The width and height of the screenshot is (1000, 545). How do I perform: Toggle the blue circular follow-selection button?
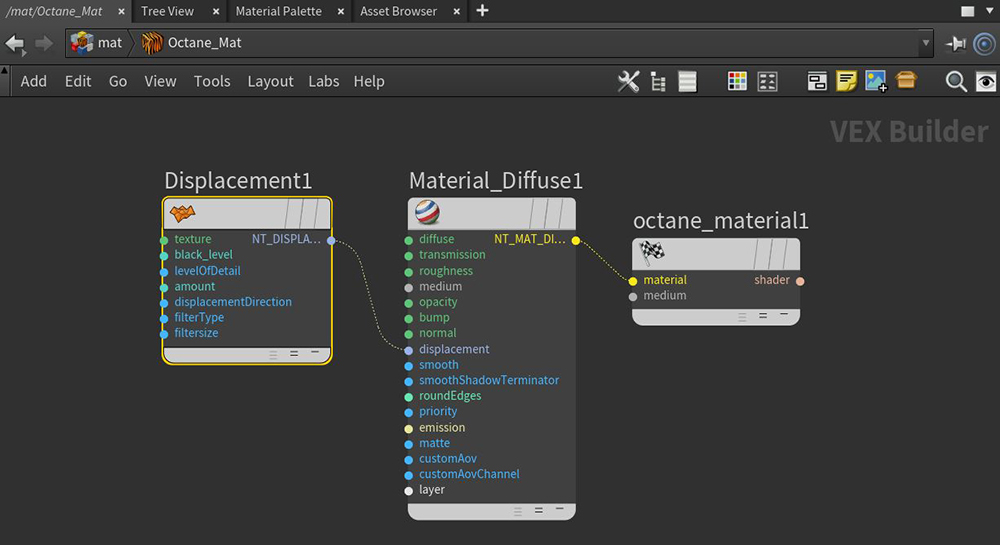coord(984,43)
